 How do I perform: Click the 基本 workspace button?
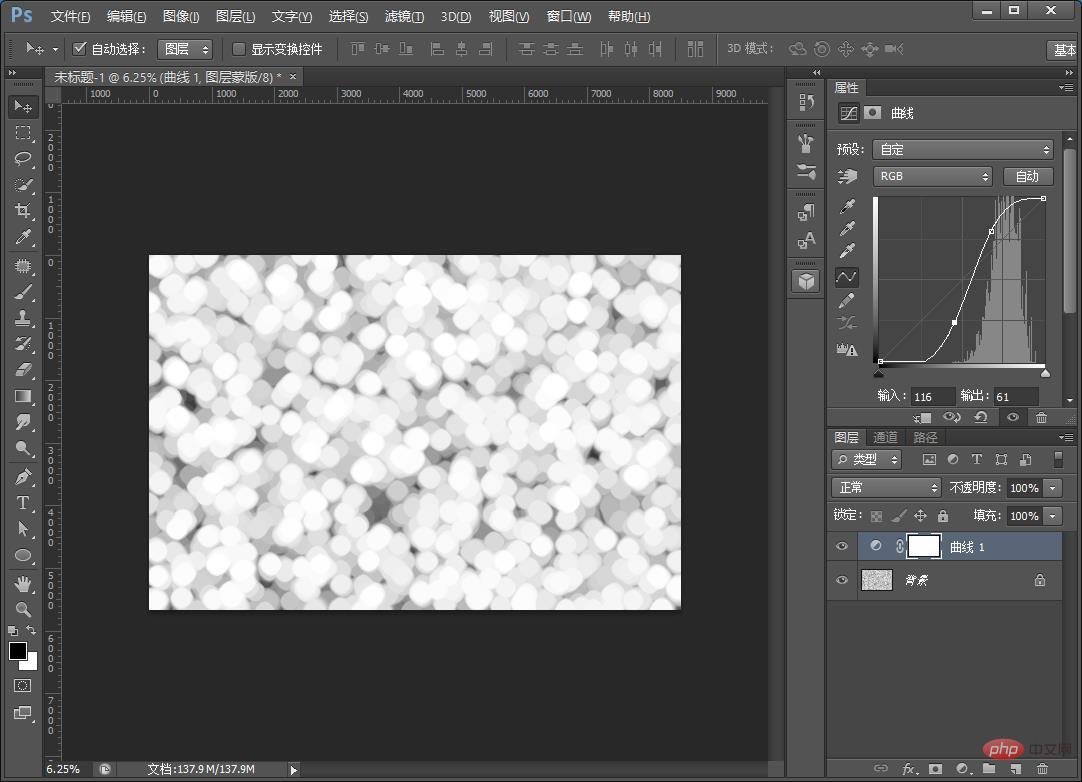[x=1063, y=49]
